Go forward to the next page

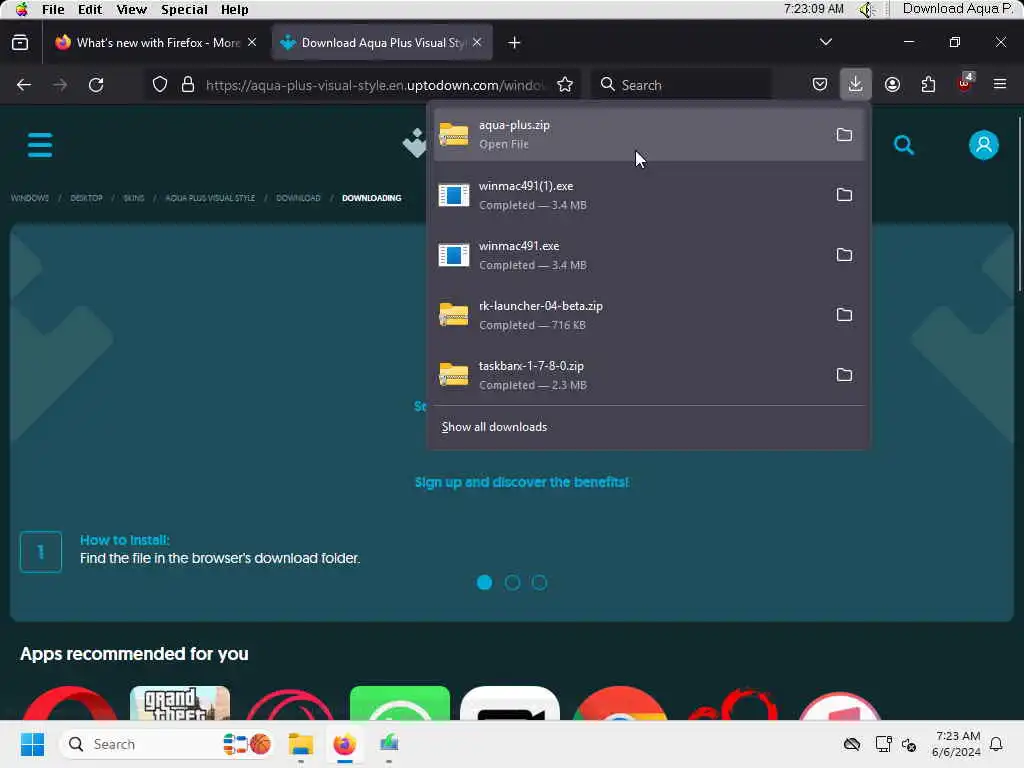(x=60, y=84)
